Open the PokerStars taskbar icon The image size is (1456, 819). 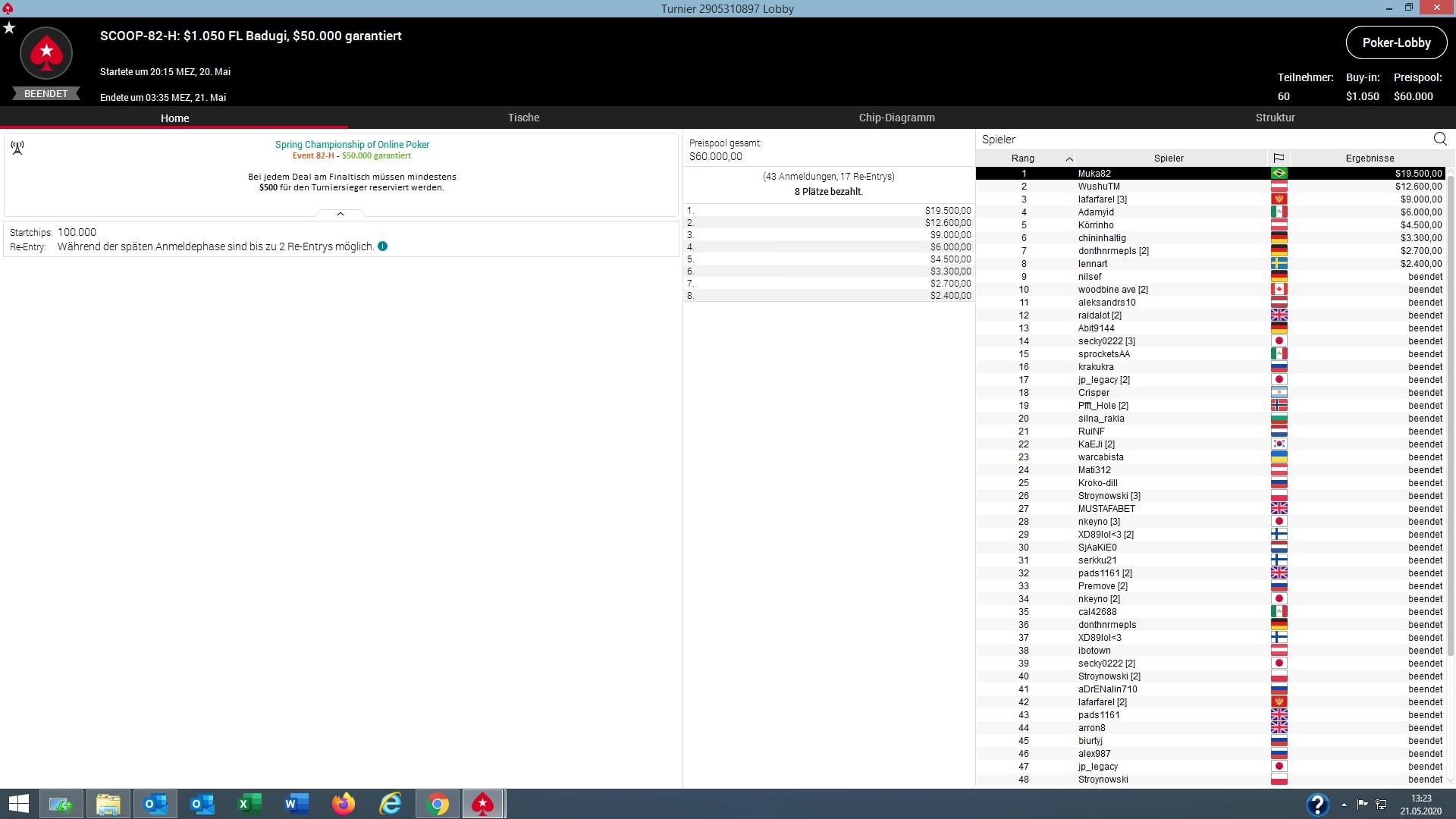tap(483, 804)
